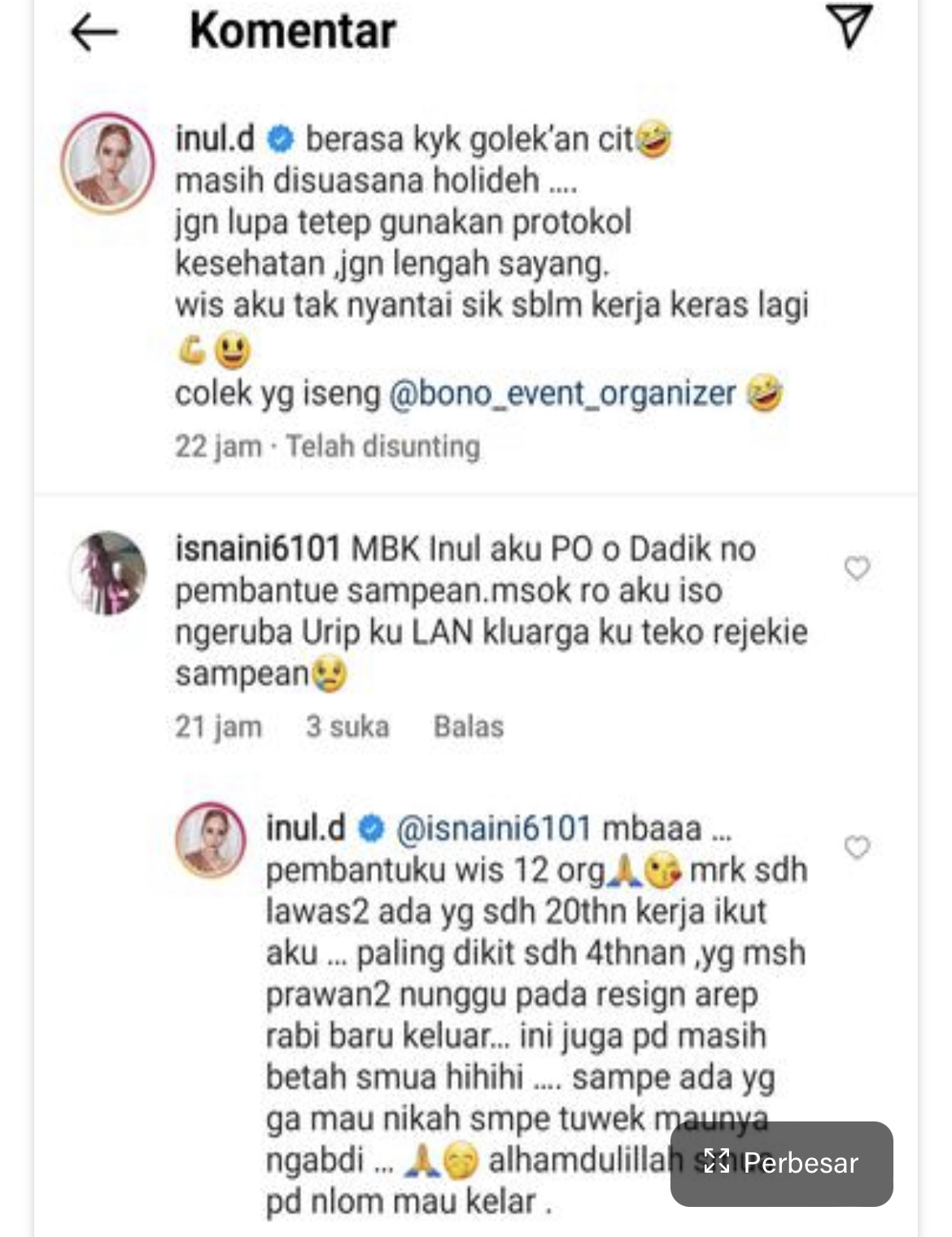Tap the Perbesar enlarge button

781,1163
